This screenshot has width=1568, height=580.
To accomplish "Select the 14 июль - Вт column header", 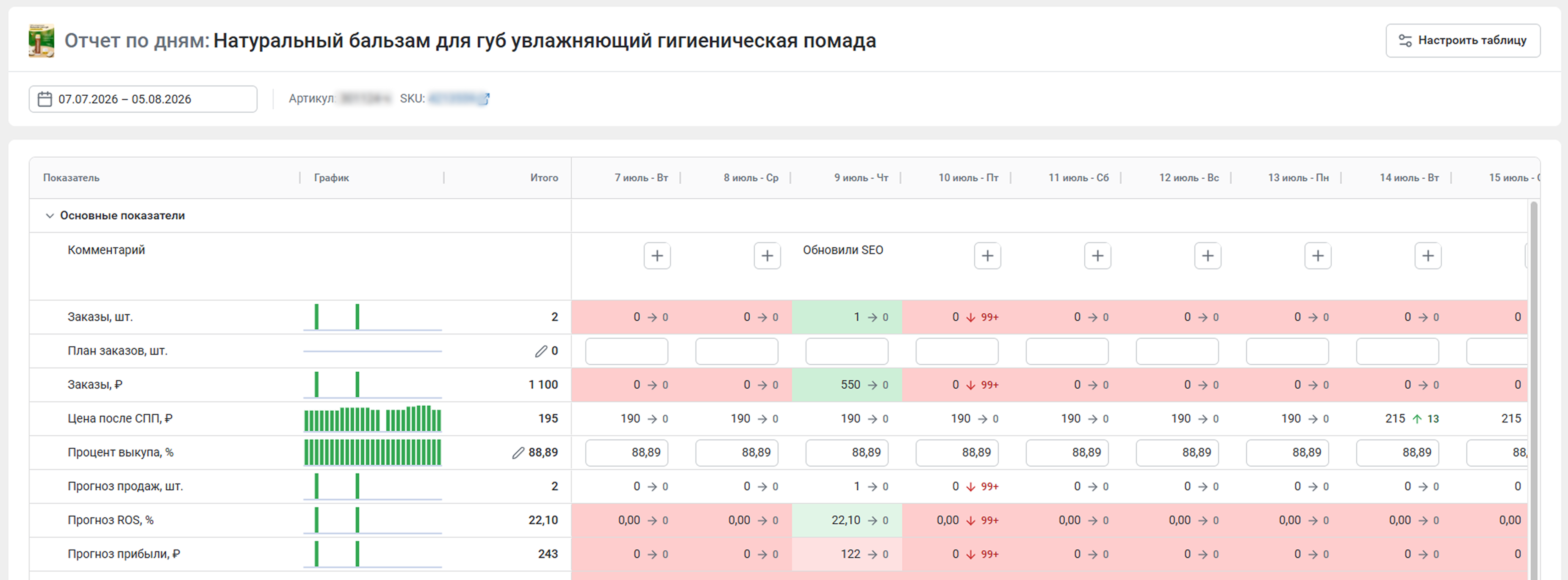I will click(x=1409, y=178).
